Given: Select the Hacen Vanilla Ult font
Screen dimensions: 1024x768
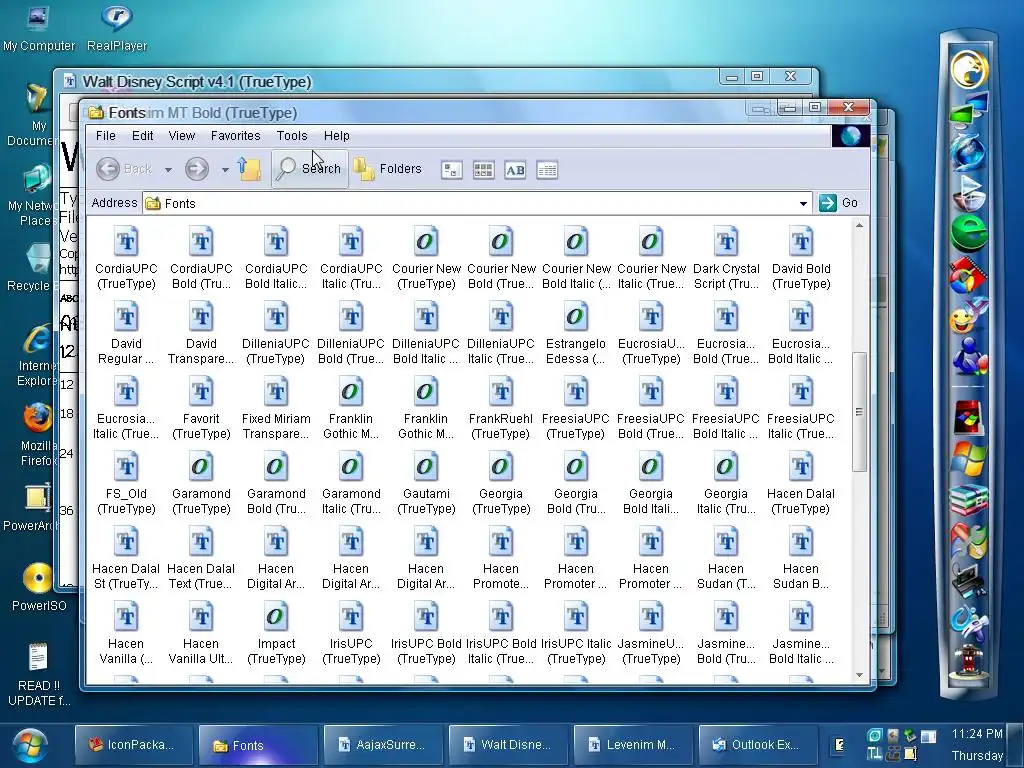Looking at the screenshot, I should (x=201, y=633).
